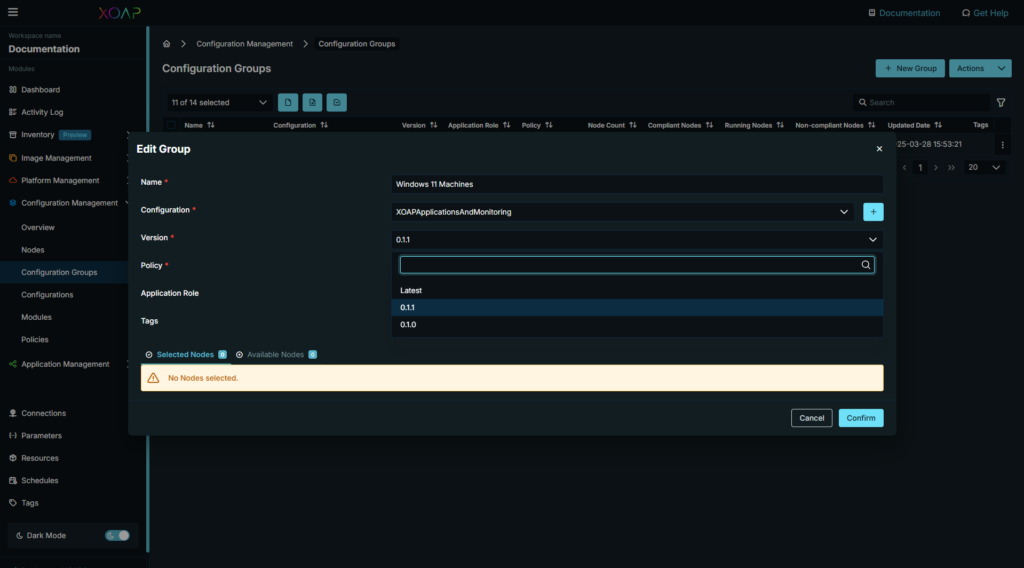Select the Latest version option
This screenshot has height=568, width=1024.
click(x=411, y=291)
